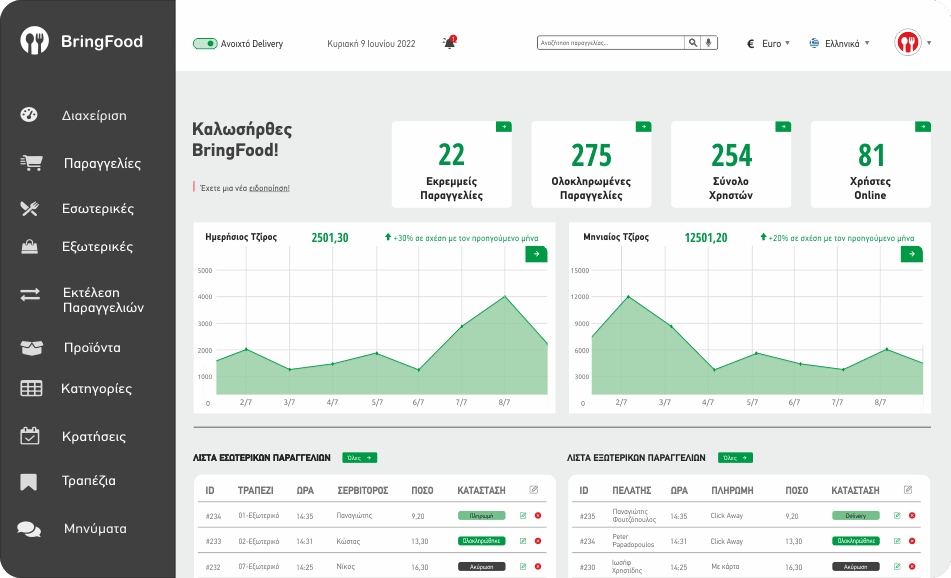Screen dimensions: 951x578
Task: Click Όλες button beside Λίστα Εξωτερικών Παραγγελιών
Action: pos(735,457)
